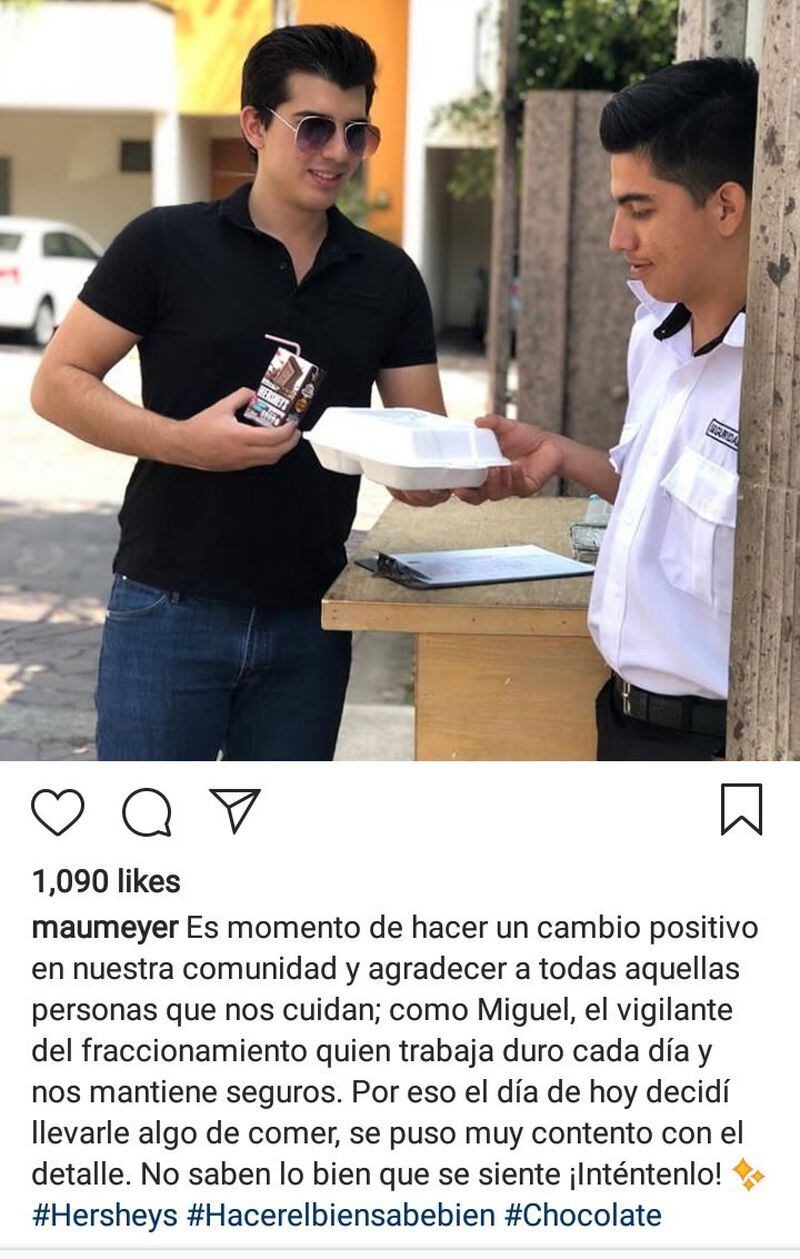Click the sunglasses on the man's face
The image size is (800, 1259).
(324, 134)
